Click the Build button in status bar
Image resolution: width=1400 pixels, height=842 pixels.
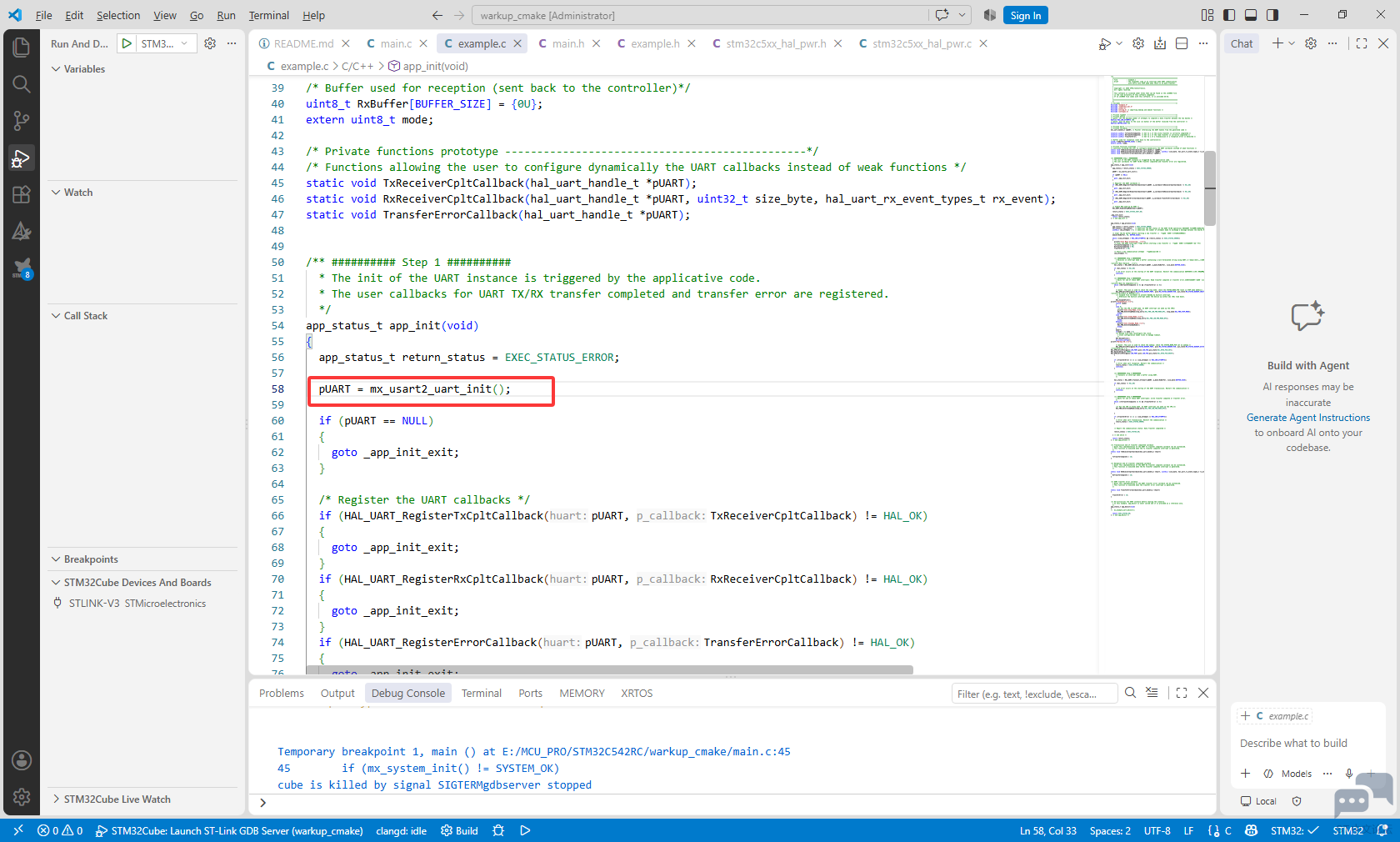[x=459, y=830]
